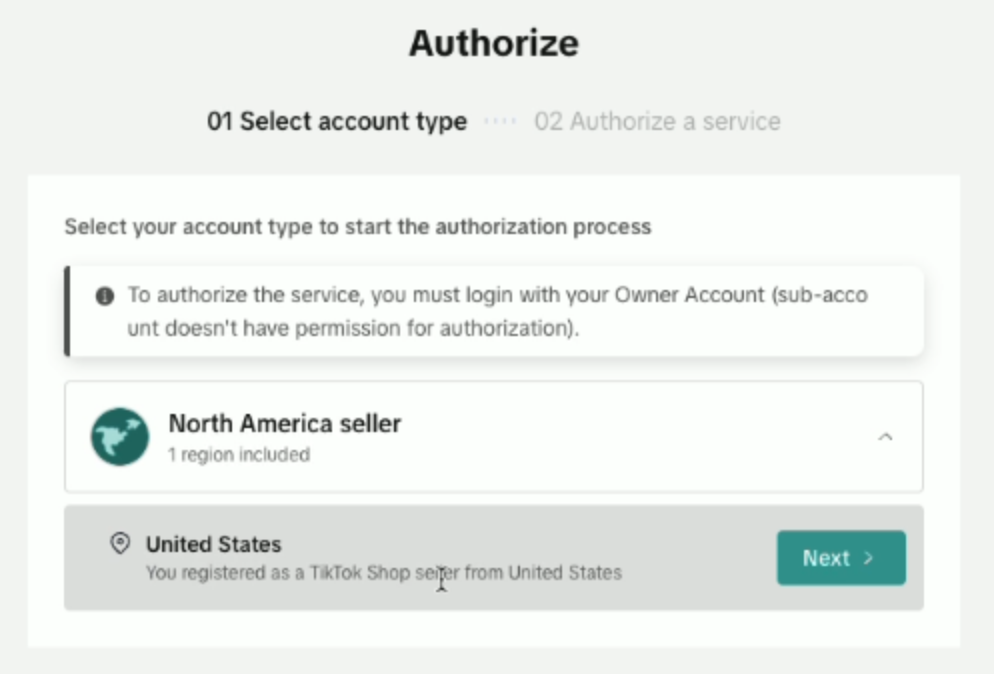Click the arrow icon inside the Next button
This screenshot has width=994, height=674.
(x=869, y=558)
